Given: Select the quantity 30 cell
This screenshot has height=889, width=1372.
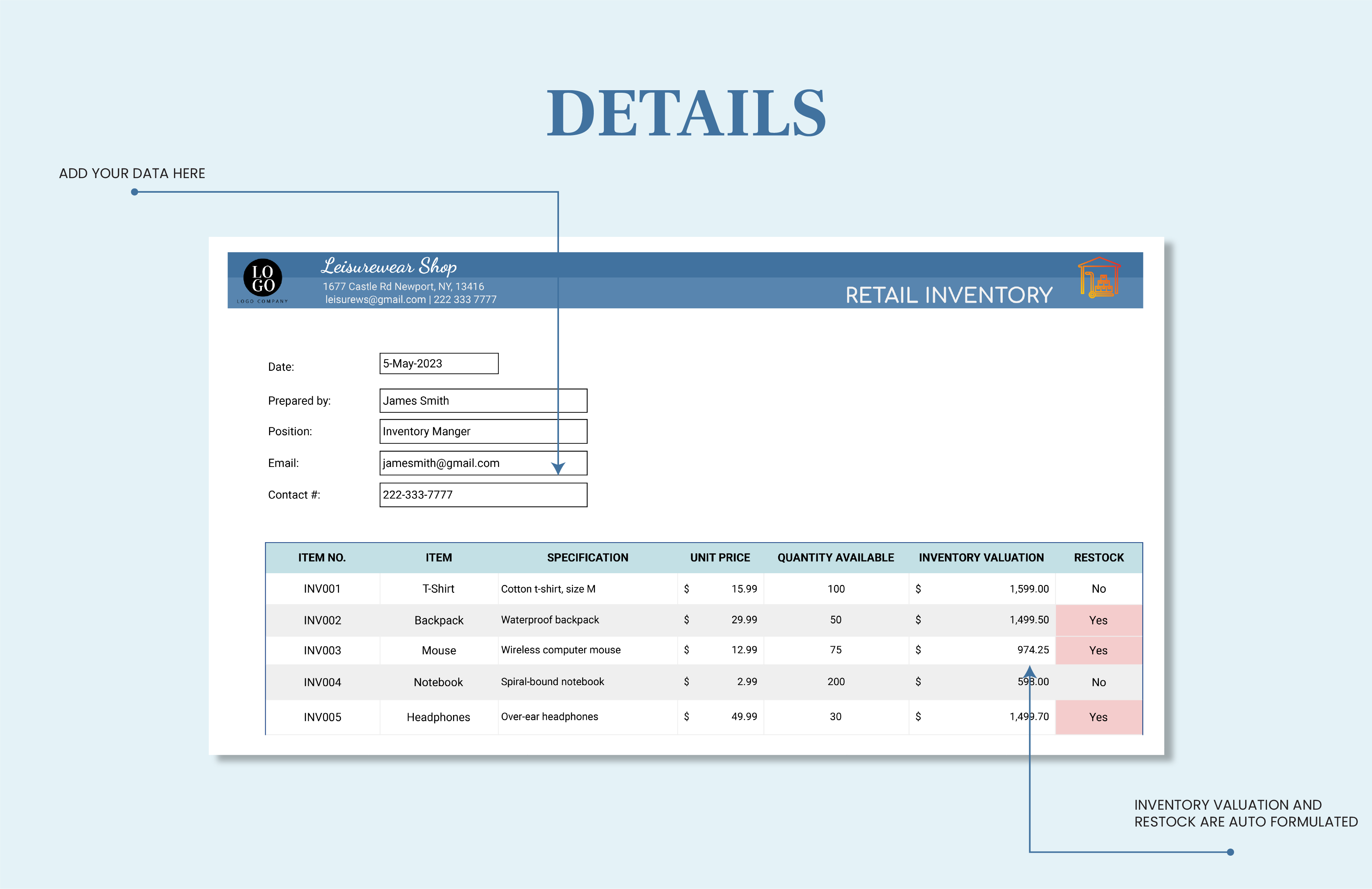Looking at the screenshot, I should pyautogui.click(x=836, y=717).
